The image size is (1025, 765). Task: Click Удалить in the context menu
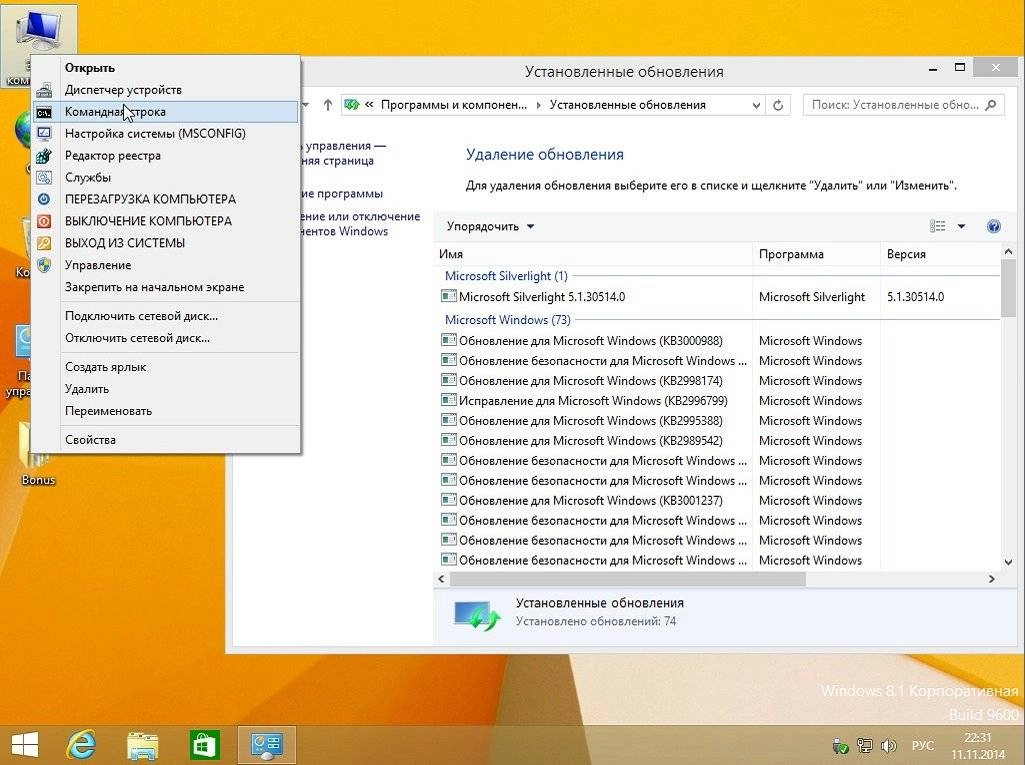click(x=167, y=389)
